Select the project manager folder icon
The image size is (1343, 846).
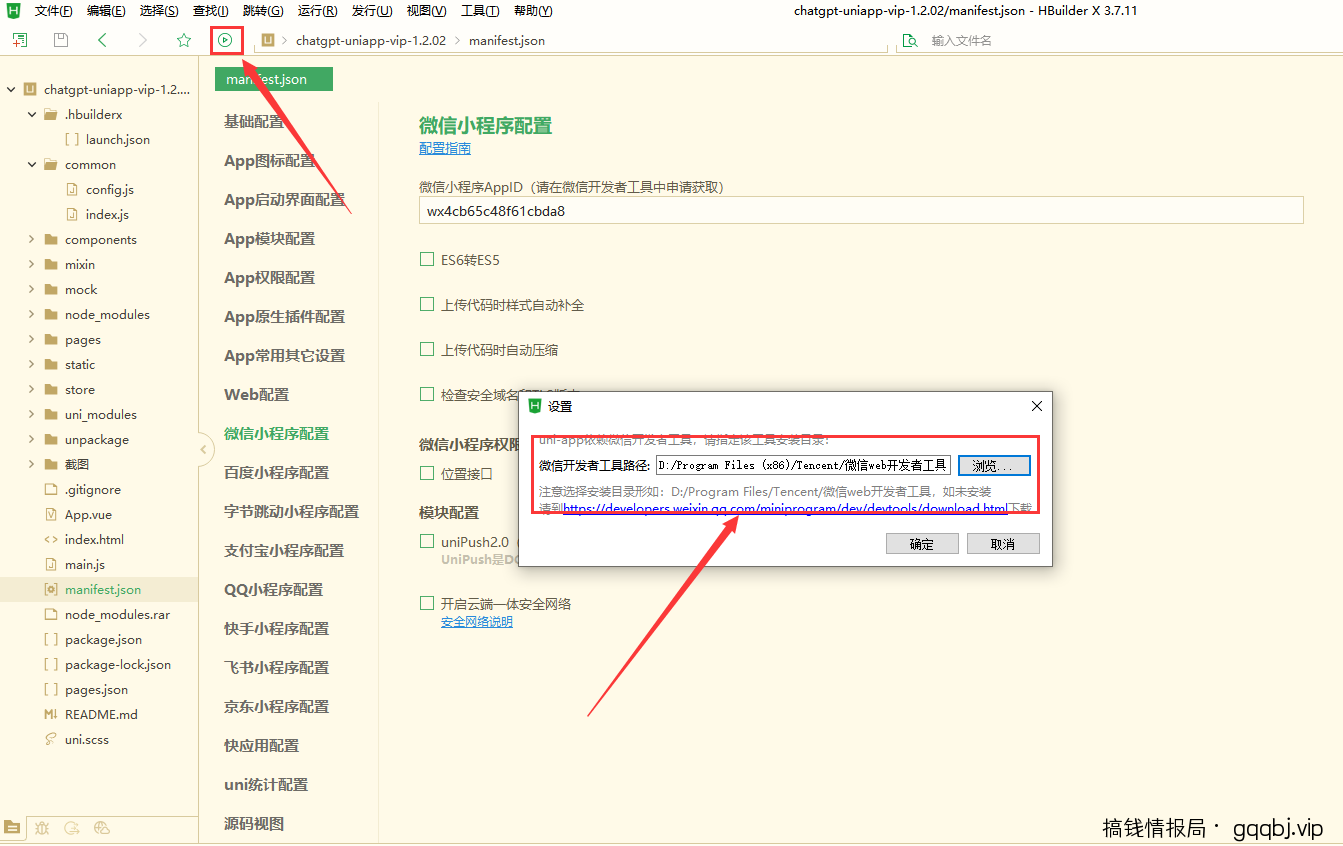click(x=13, y=828)
